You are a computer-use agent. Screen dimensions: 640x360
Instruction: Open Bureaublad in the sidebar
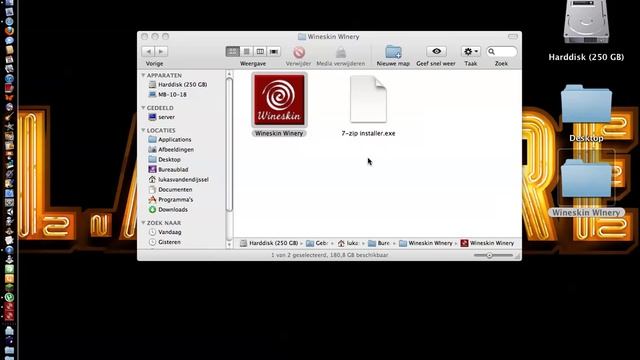click(x=168, y=169)
